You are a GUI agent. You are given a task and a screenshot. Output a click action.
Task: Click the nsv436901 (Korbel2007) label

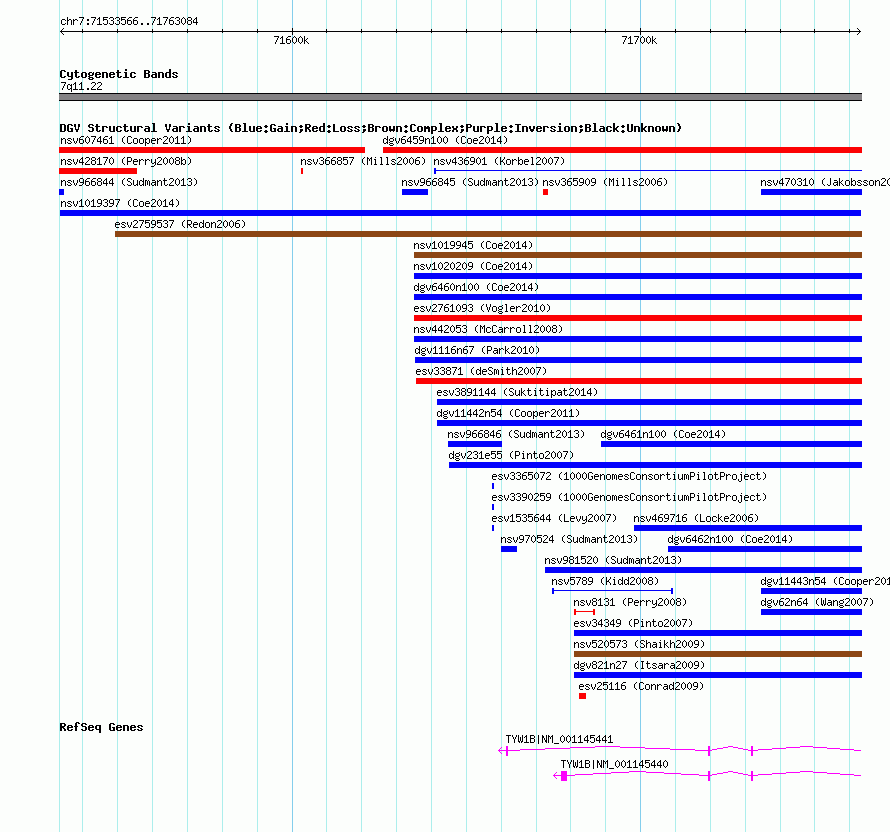499,161
